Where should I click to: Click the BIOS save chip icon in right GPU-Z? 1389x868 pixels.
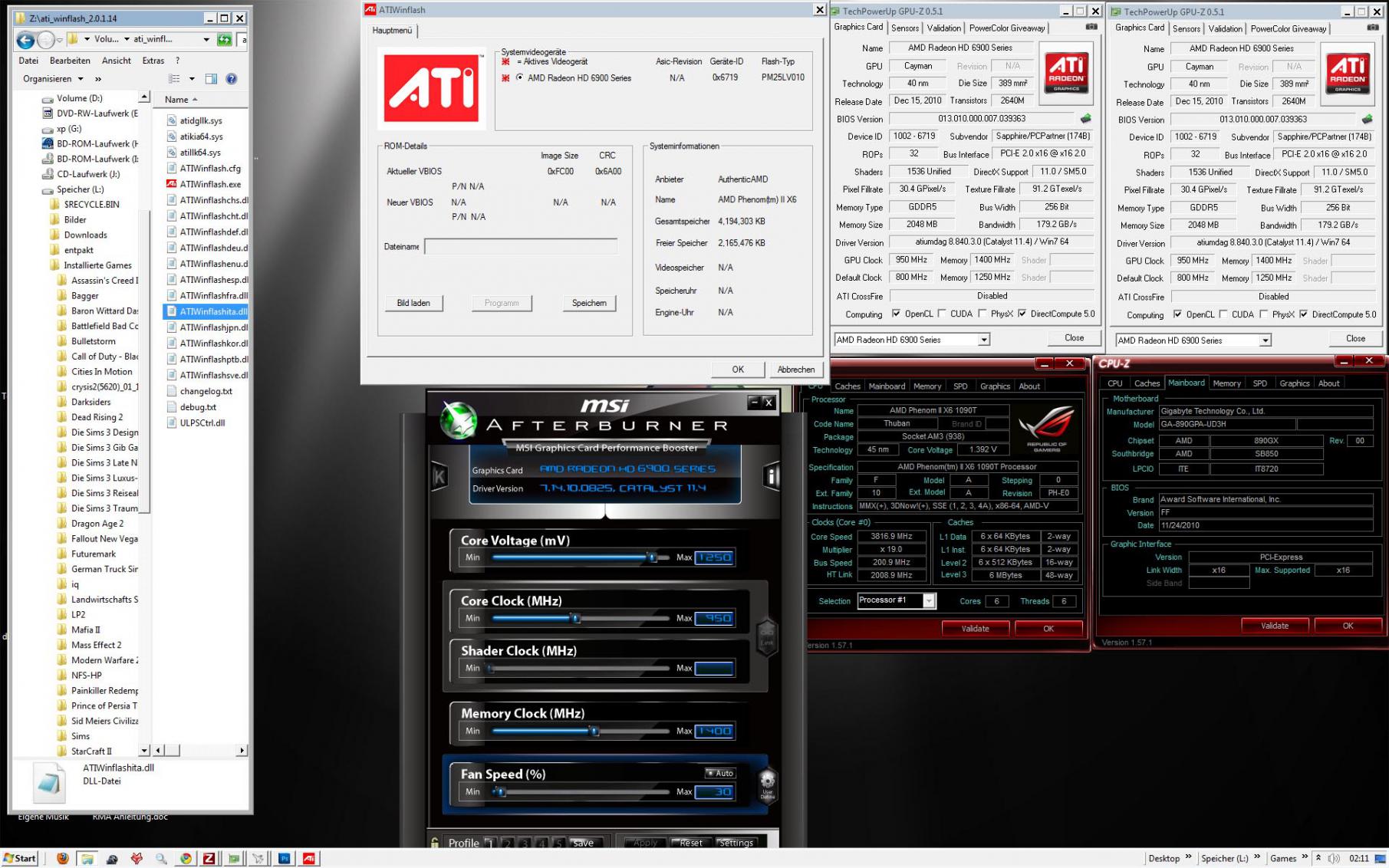coord(1367,120)
